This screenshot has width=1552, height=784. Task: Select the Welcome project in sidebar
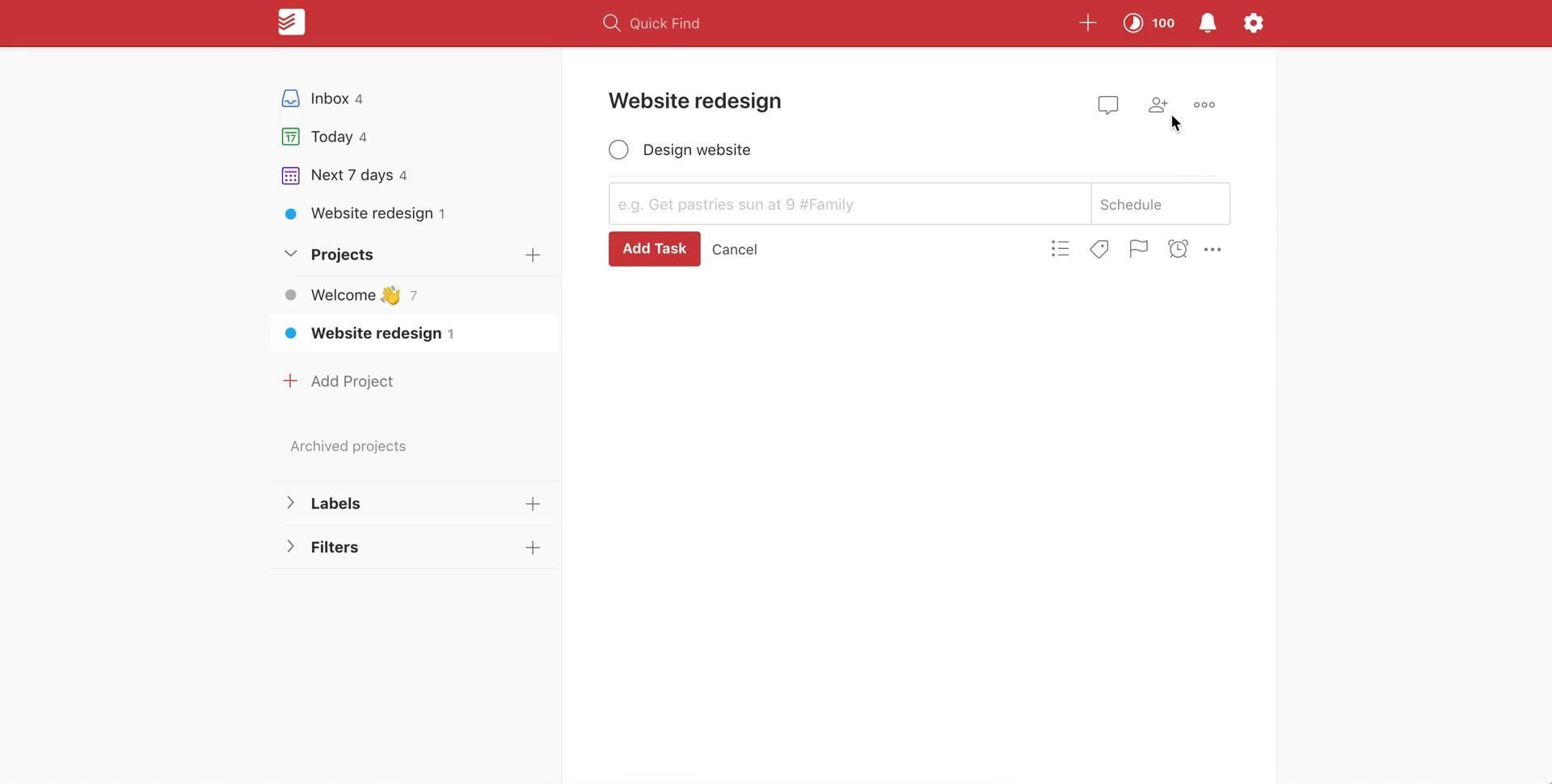tap(344, 296)
